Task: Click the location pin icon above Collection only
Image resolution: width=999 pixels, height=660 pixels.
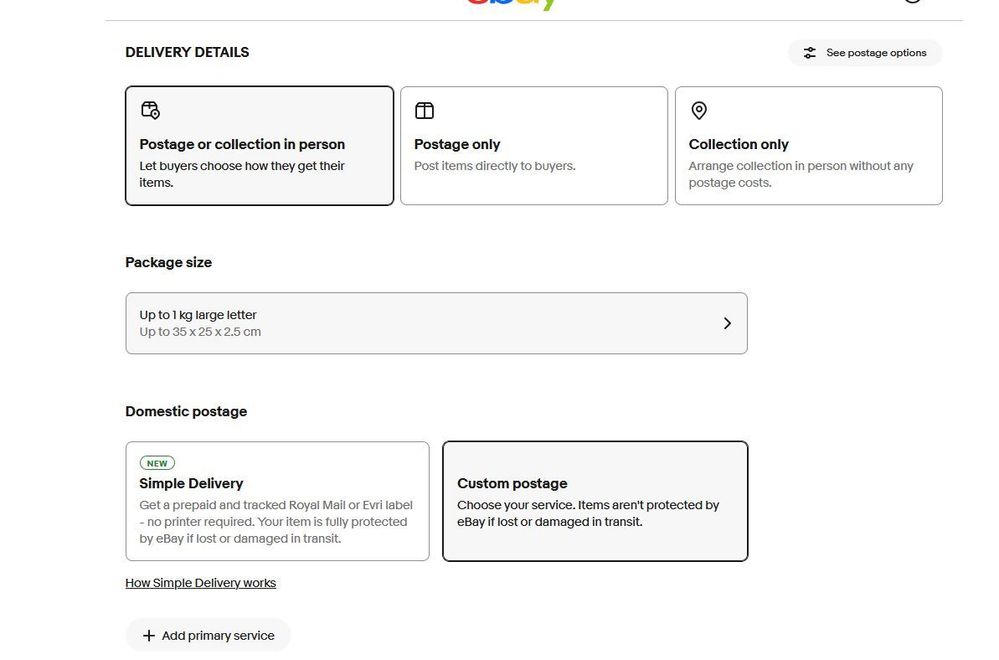Action: pyautogui.click(x=699, y=110)
